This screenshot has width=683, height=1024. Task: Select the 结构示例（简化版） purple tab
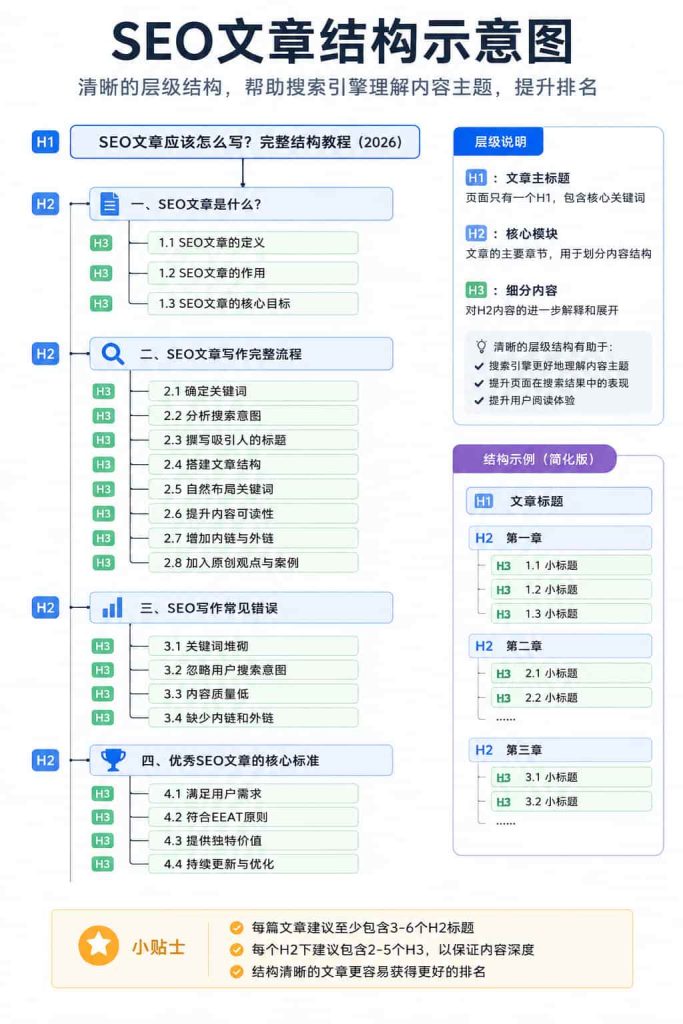pos(535,459)
